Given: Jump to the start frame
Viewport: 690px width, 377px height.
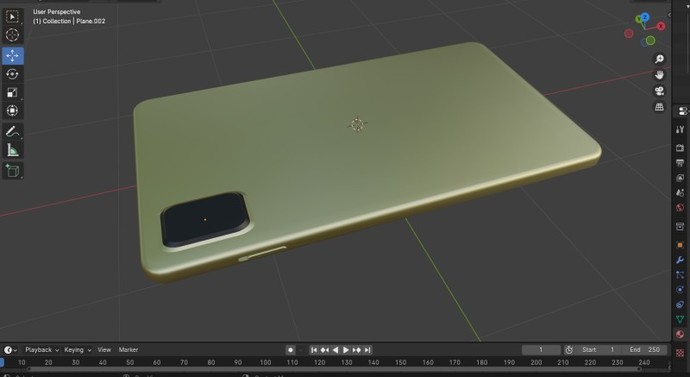Looking at the screenshot, I should (314, 350).
